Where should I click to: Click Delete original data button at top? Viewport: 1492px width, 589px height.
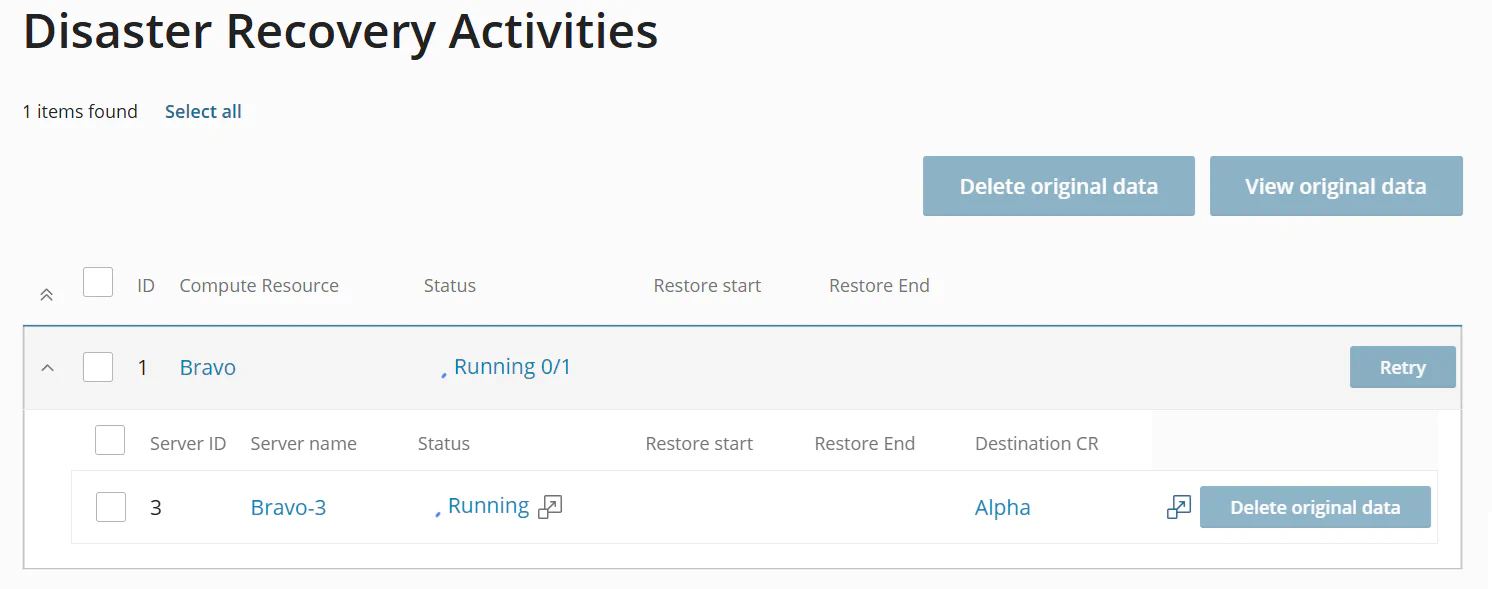click(x=1058, y=186)
